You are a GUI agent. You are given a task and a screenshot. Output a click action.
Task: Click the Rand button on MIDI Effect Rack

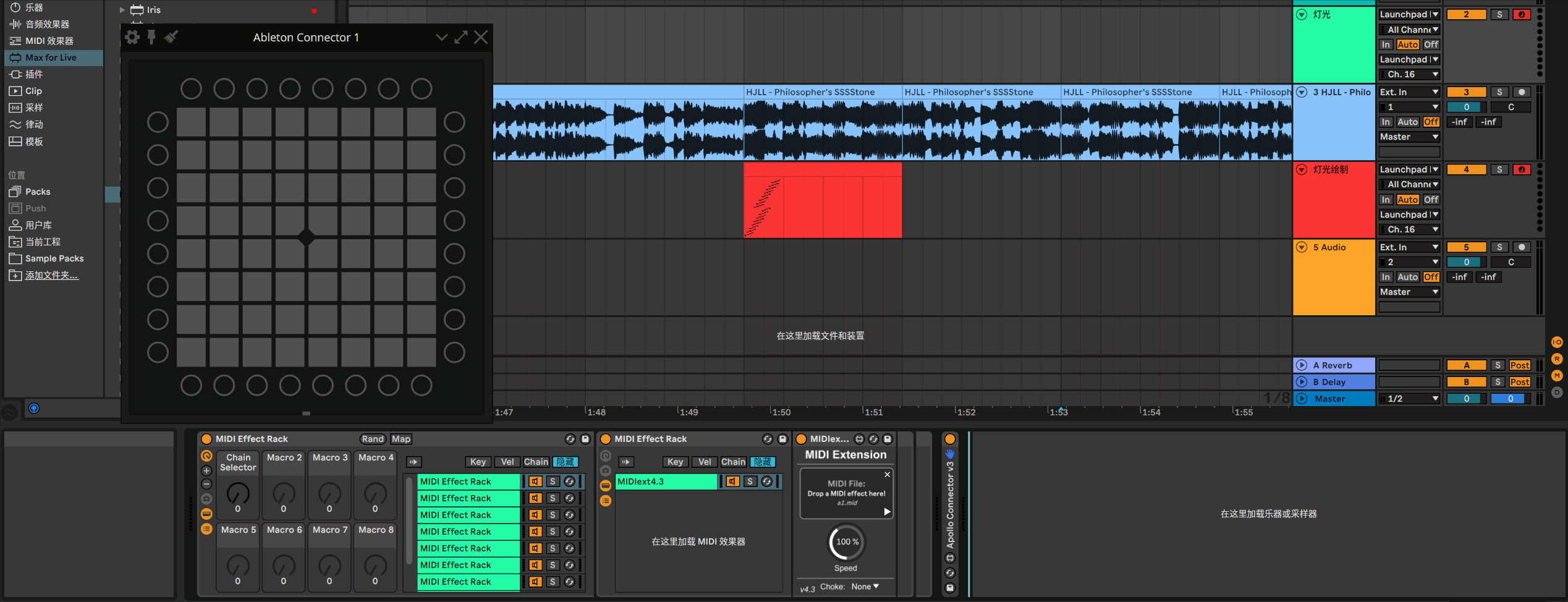pos(373,439)
